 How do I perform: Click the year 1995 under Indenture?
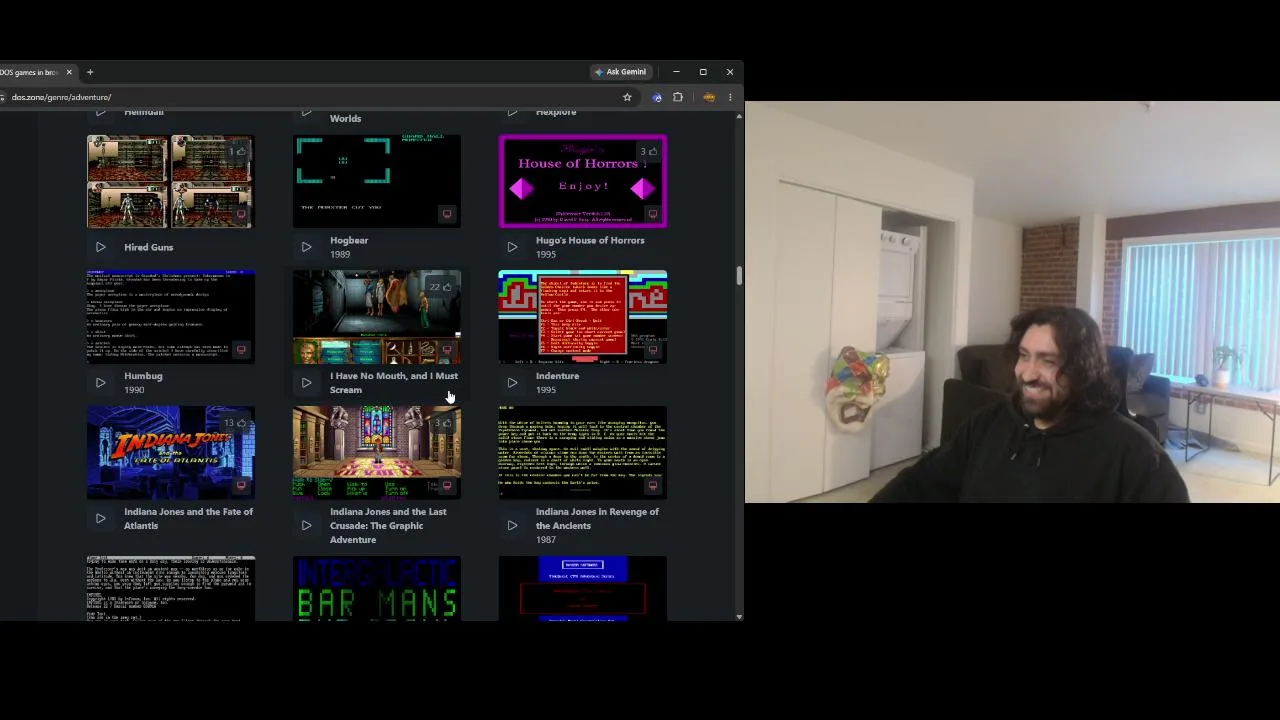pyautogui.click(x=546, y=390)
